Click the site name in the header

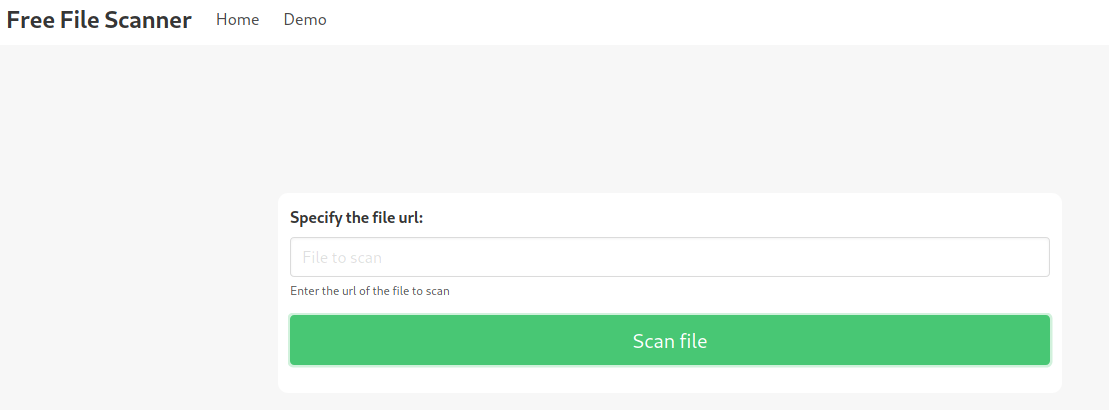coord(99,20)
